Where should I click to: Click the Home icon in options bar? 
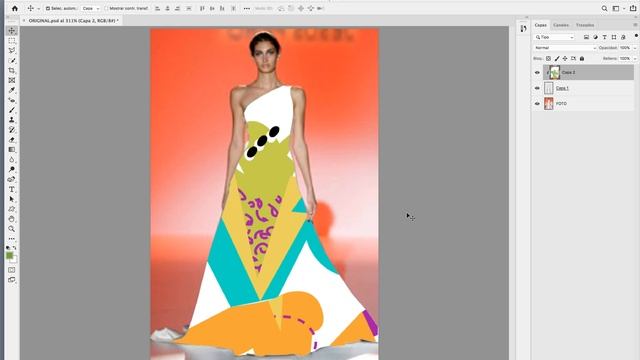(x=15, y=8)
